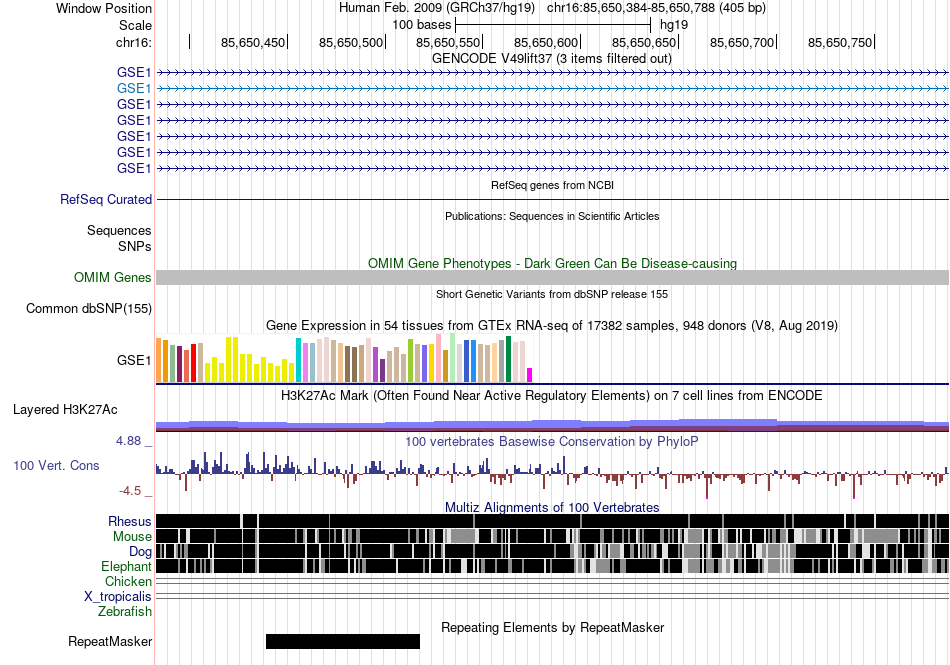Click the purple H3K27Ac signal band
This screenshot has height=665, width=950.
coord(553,425)
